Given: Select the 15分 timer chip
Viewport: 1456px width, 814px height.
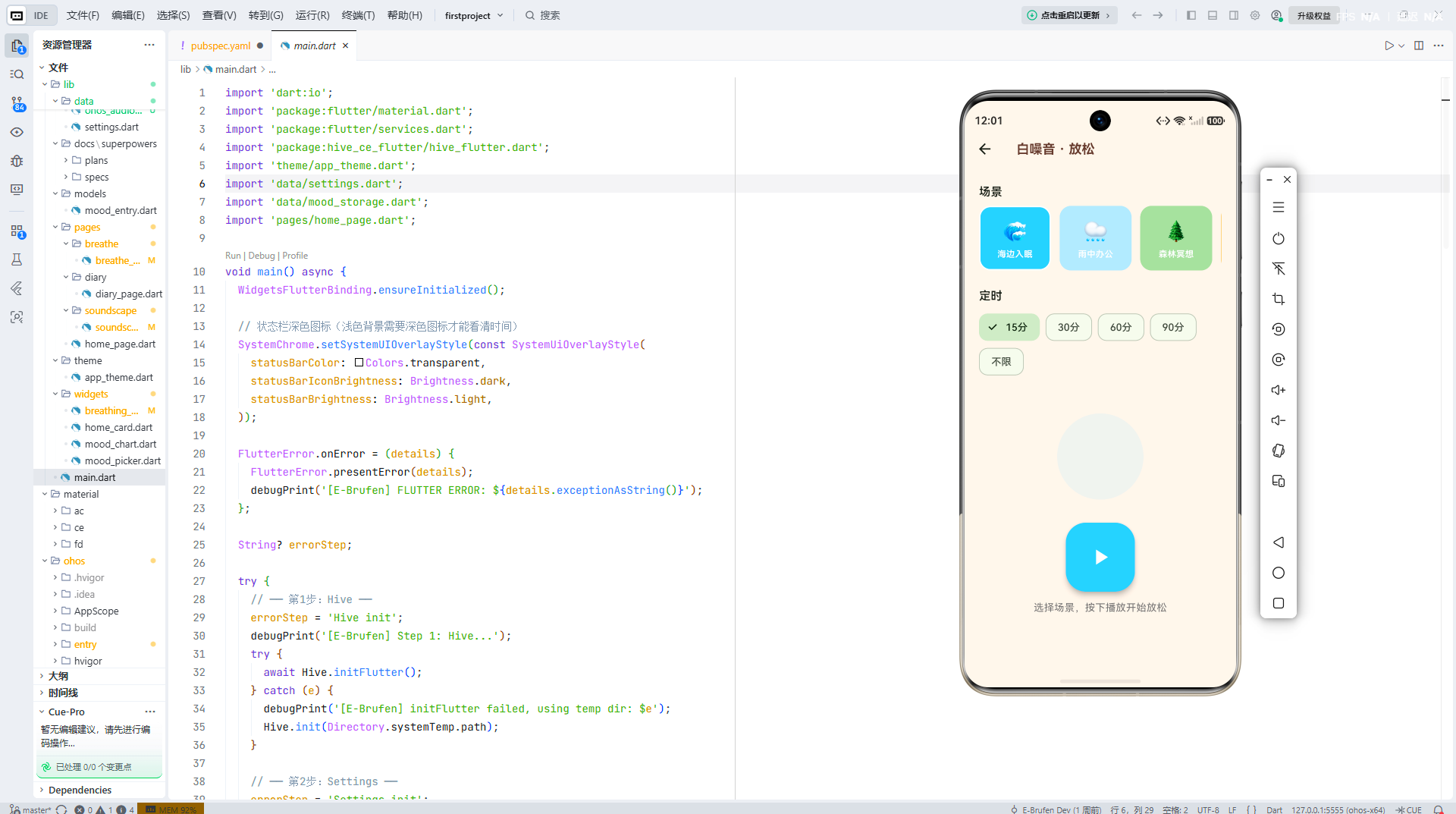Looking at the screenshot, I should 1008,327.
